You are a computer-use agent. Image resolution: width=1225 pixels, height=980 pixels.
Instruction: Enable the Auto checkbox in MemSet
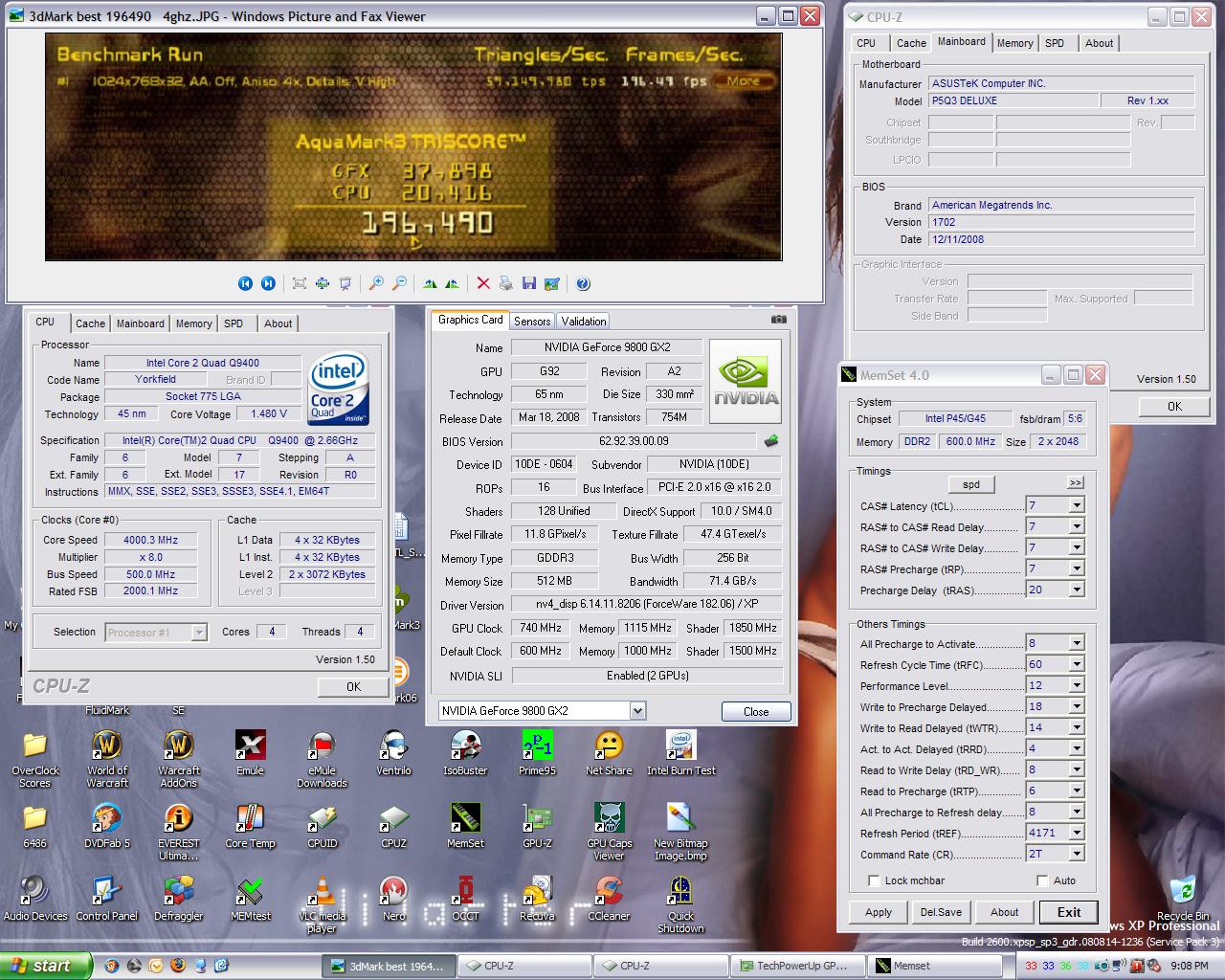[x=1042, y=880]
